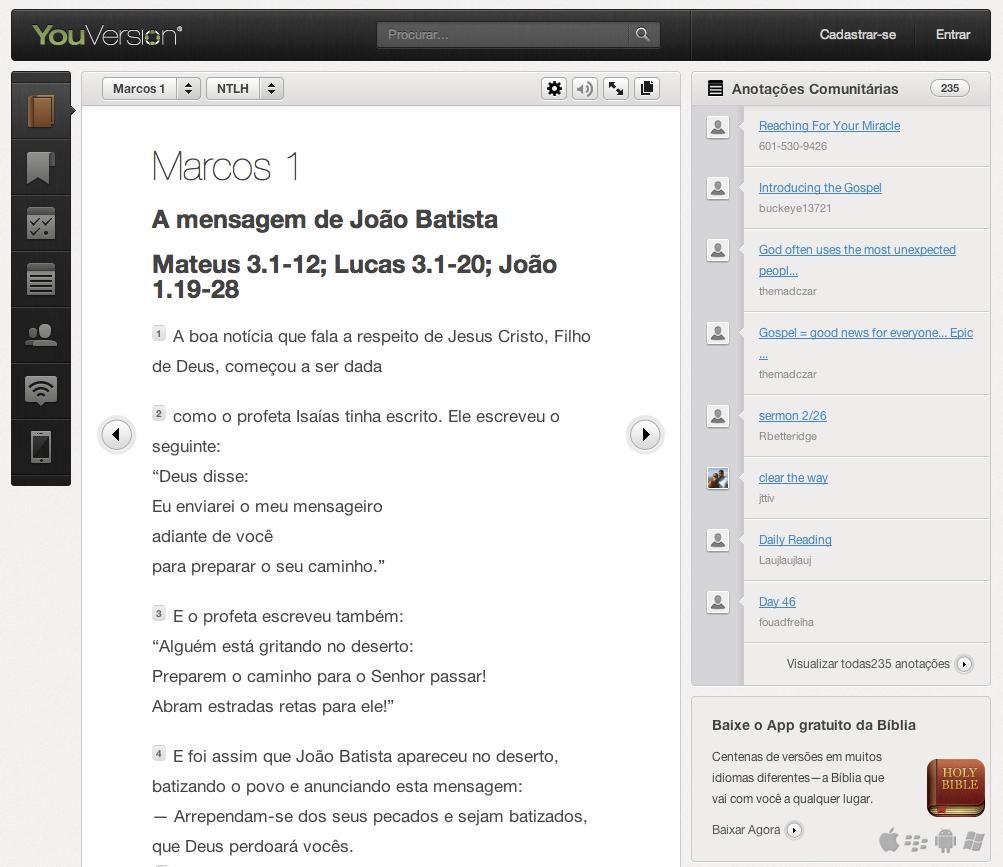Open the NTLH version selector
Viewport: 1003px width, 867px height.
point(245,88)
